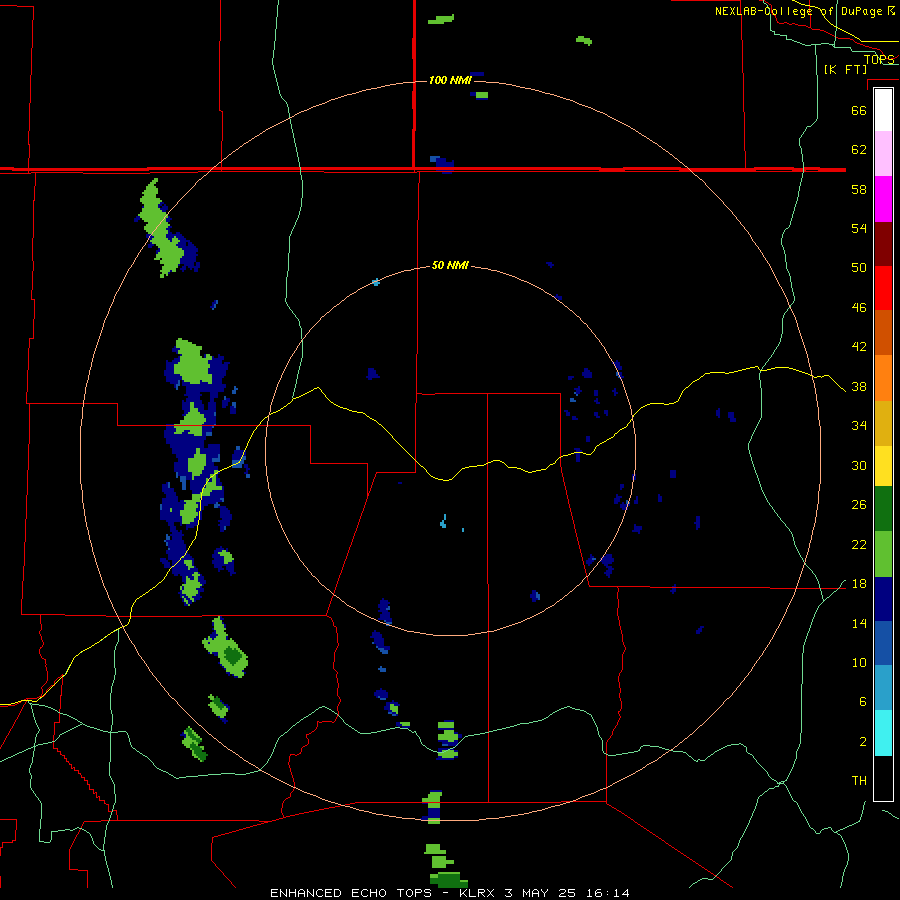Click the 58 scale value
The image size is (900, 900).
(x=859, y=189)
